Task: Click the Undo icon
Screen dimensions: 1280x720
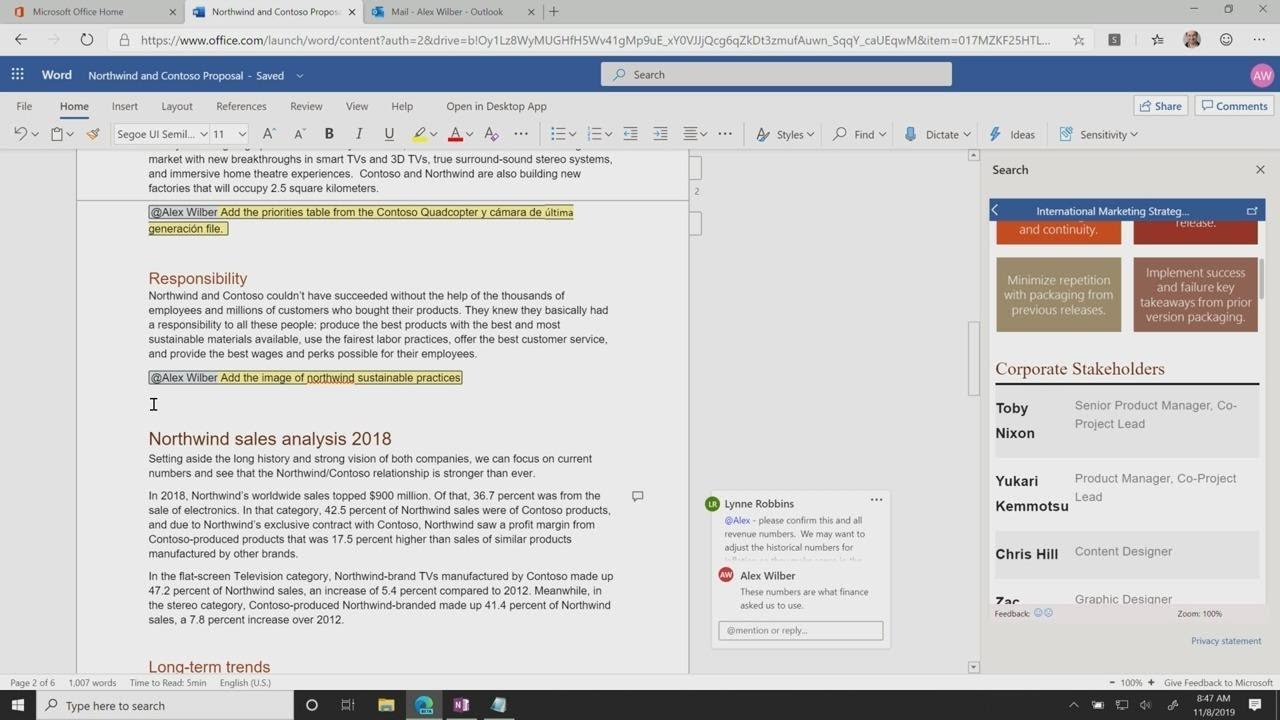Action: click(x=20, y=134)
